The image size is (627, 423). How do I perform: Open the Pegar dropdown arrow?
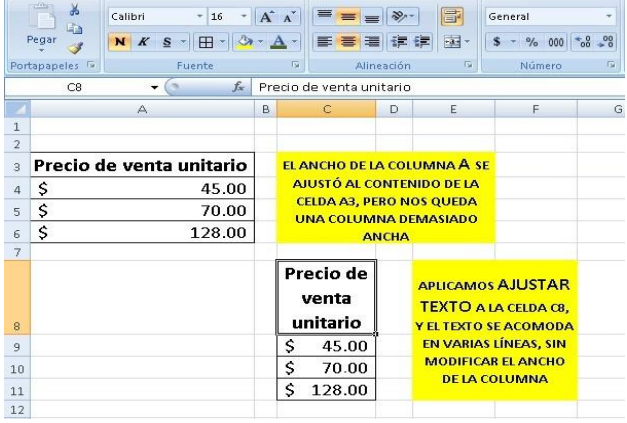point(42,51)
